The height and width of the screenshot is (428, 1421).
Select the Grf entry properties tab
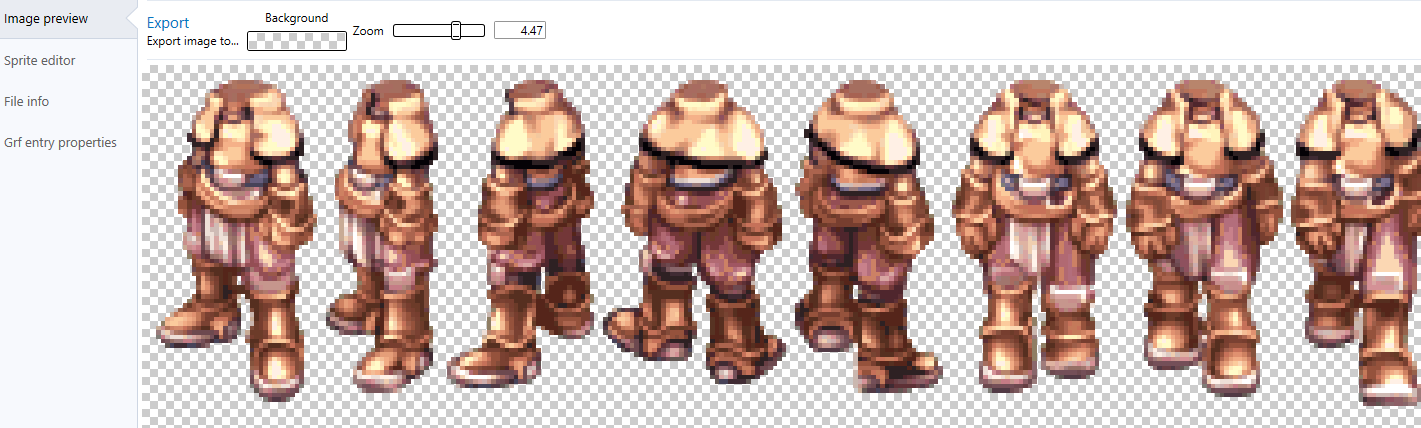60,142
